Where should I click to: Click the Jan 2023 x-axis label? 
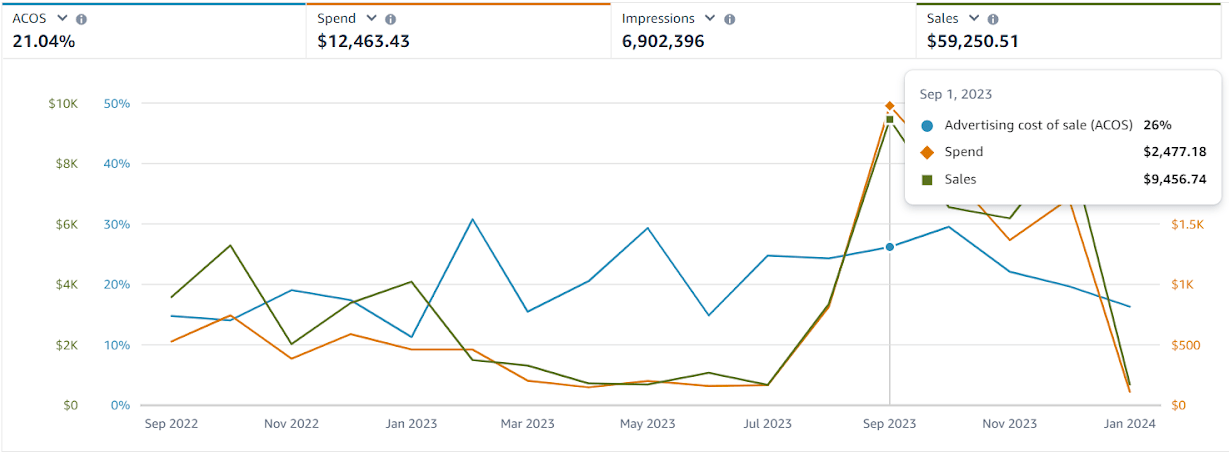pos(411,424)
